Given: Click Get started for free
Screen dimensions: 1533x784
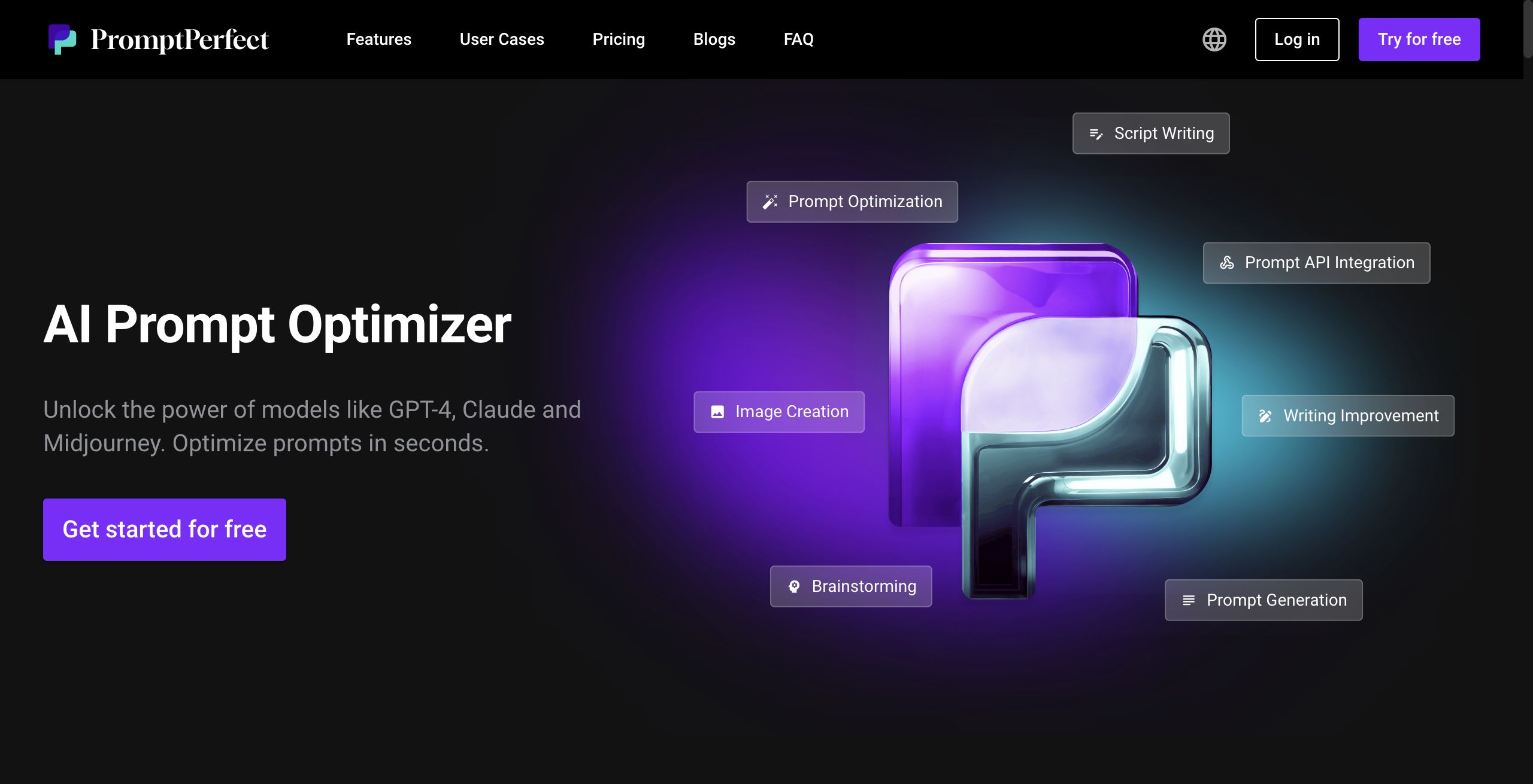Looking at the screenshot, I should coord(164,530).
